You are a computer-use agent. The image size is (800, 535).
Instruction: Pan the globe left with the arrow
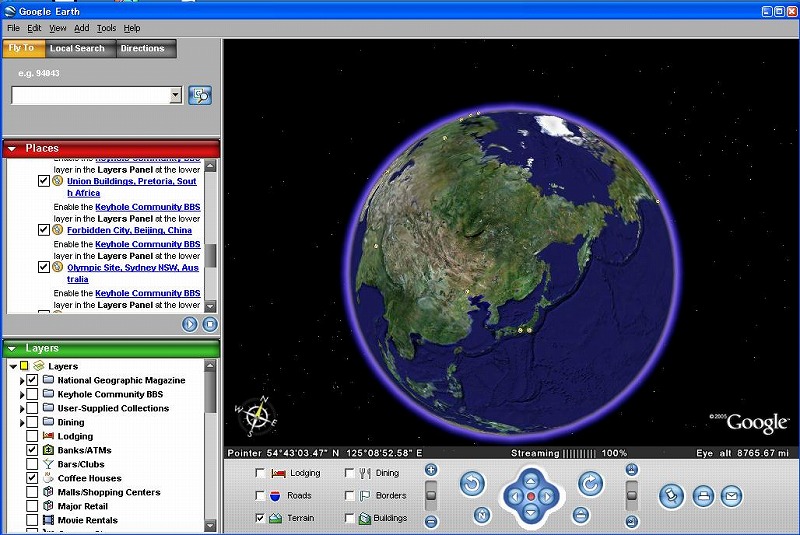[515, 497]
